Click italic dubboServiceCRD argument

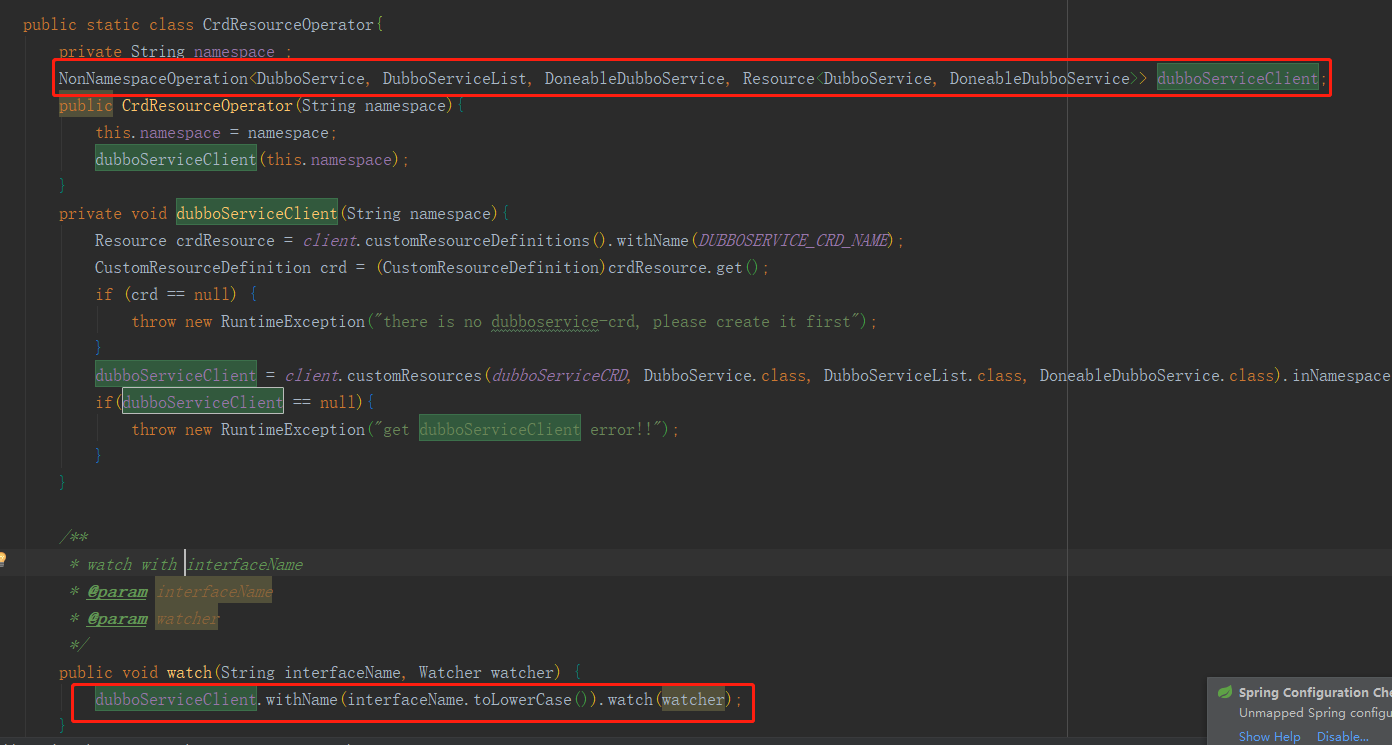click(x=560, y=375)
